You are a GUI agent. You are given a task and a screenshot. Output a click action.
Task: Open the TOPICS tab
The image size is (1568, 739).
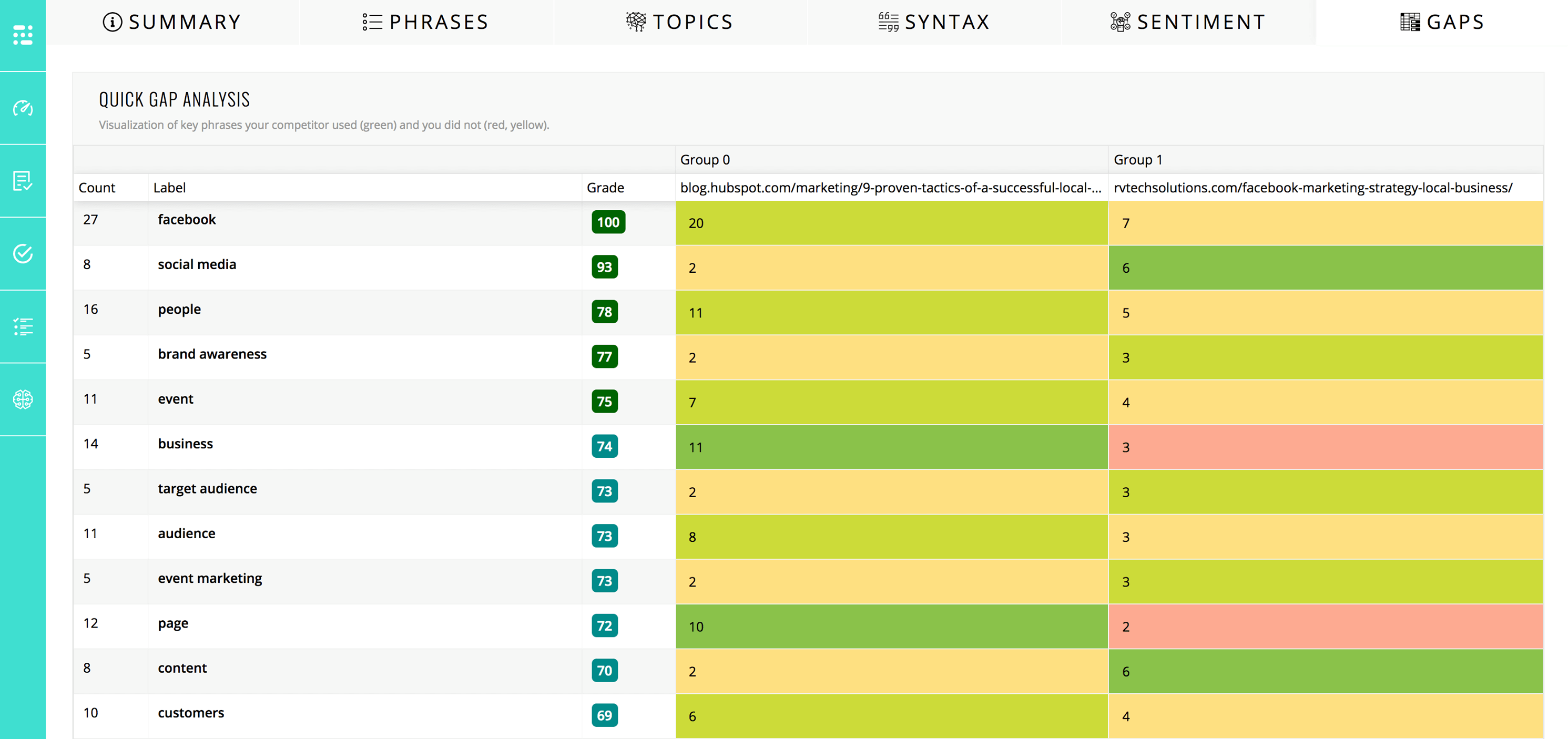point(680,22)
